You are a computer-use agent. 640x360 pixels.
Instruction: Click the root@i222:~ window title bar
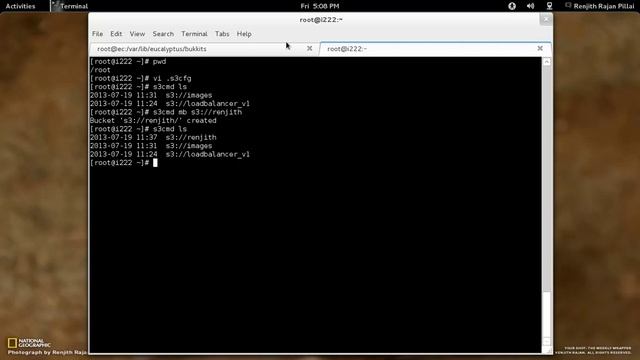click(321, 20)
